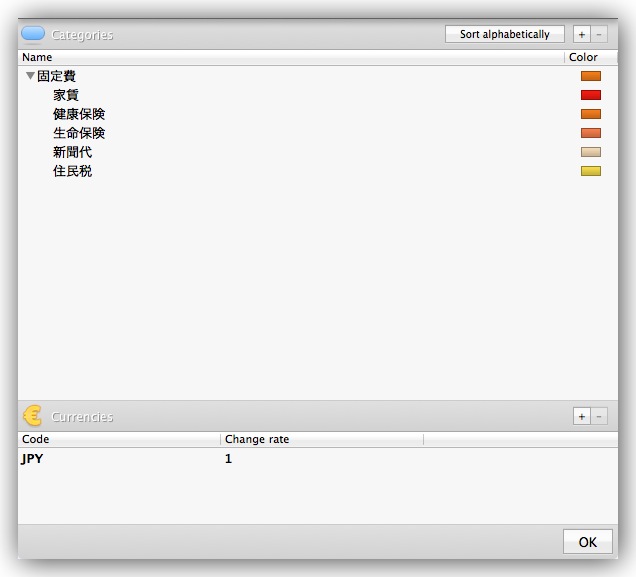Add a new category with plus button
Image resolution: width=636 pixels, height=577 pixels.
[x=582, y=34]
